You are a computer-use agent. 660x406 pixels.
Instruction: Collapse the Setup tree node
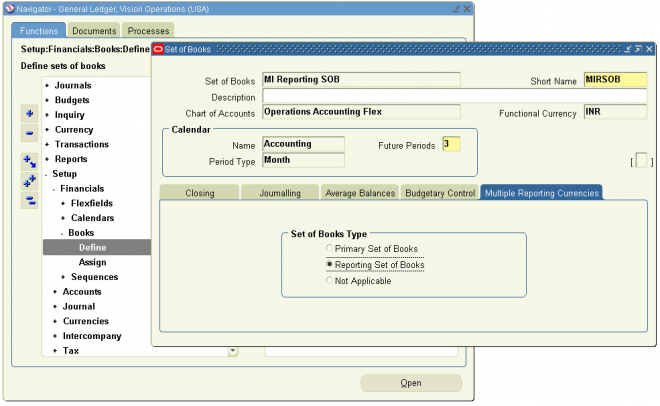[x=46, y=174]
